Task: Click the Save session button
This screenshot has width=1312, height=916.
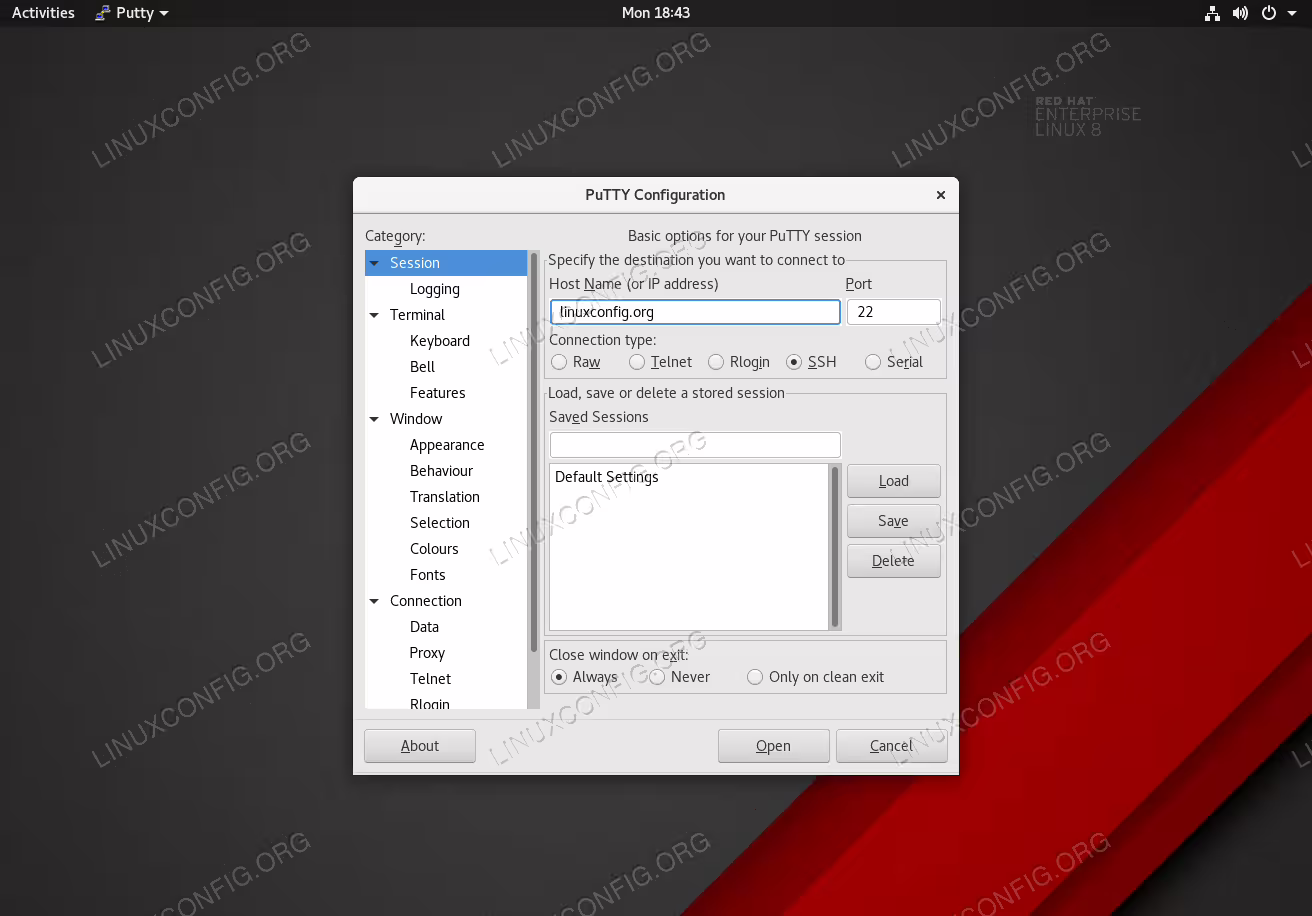Action: (894, 521)
